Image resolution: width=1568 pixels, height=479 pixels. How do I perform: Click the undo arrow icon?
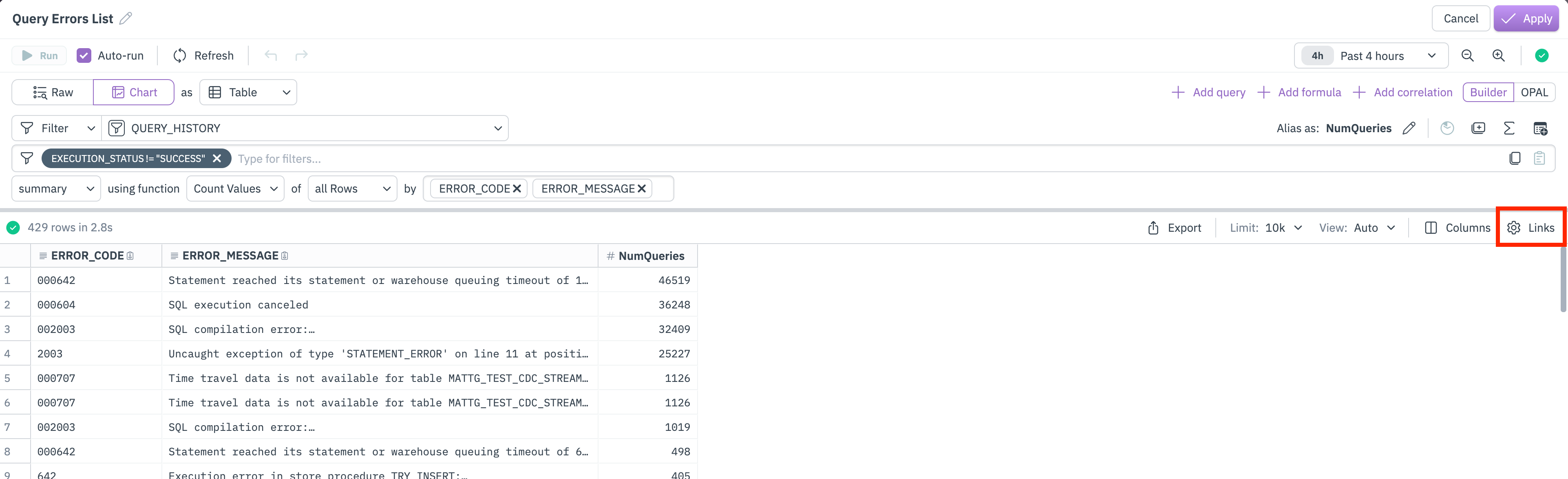pos(271,55)
